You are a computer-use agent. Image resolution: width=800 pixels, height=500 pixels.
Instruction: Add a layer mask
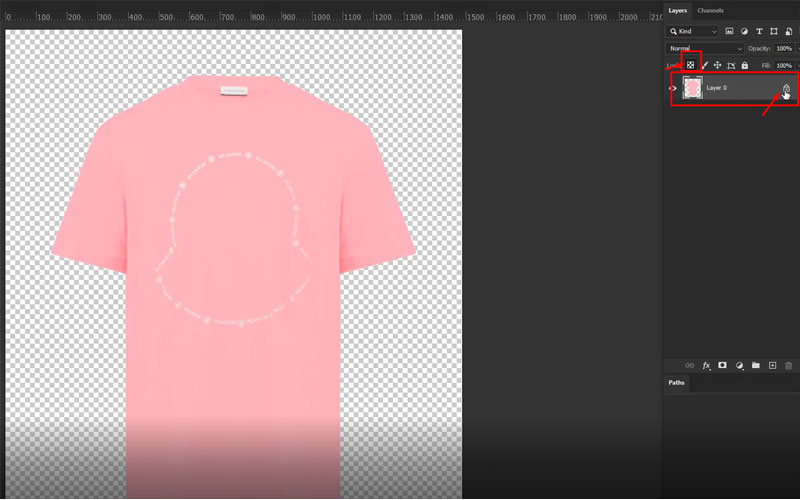pyautogui.click(x=722, y=365)
